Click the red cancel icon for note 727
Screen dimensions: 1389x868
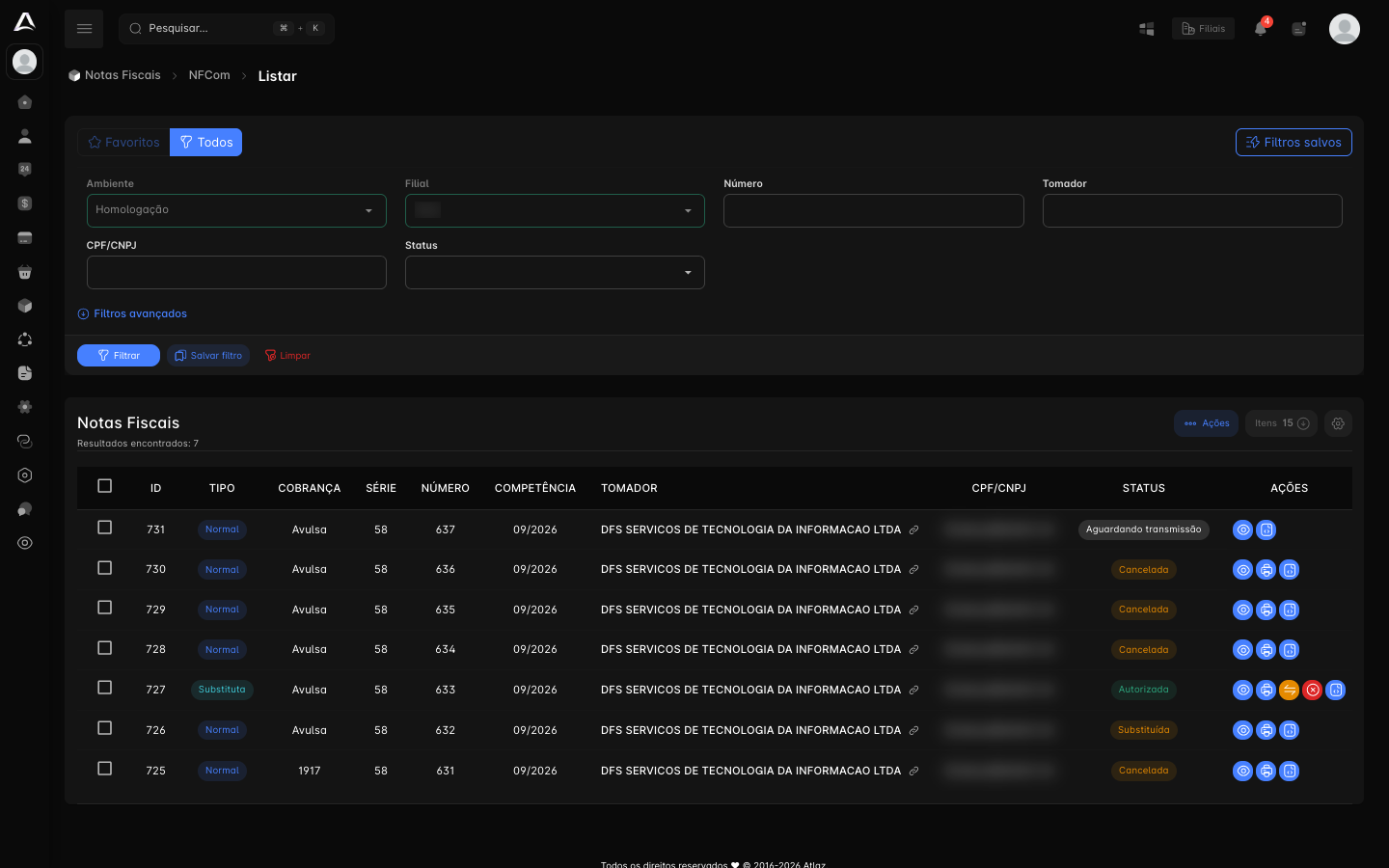[1313, 690]
